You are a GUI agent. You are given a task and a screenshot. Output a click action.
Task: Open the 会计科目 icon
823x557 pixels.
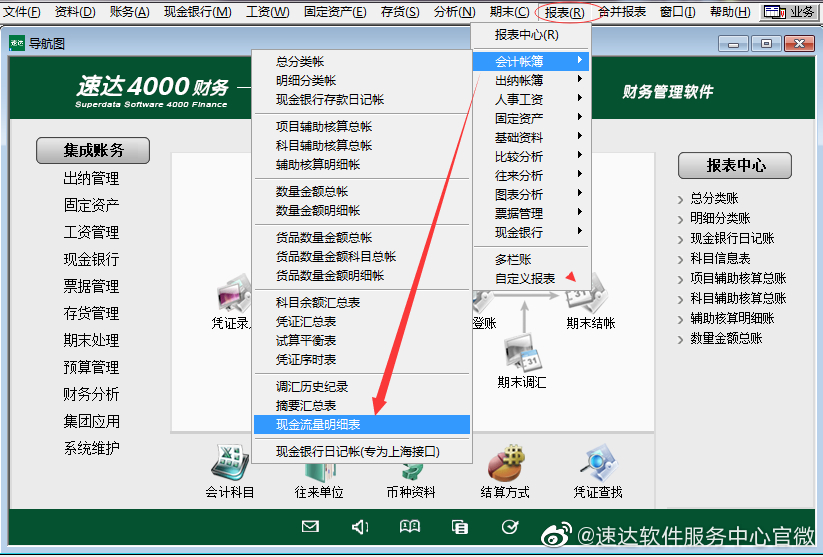(x=230, y=466)
